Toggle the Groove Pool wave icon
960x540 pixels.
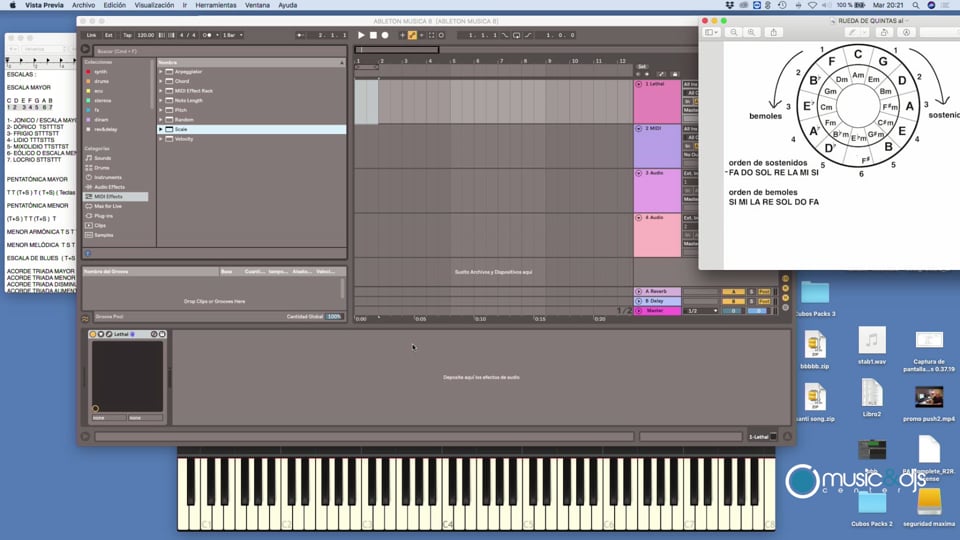(x=85, y=318)
